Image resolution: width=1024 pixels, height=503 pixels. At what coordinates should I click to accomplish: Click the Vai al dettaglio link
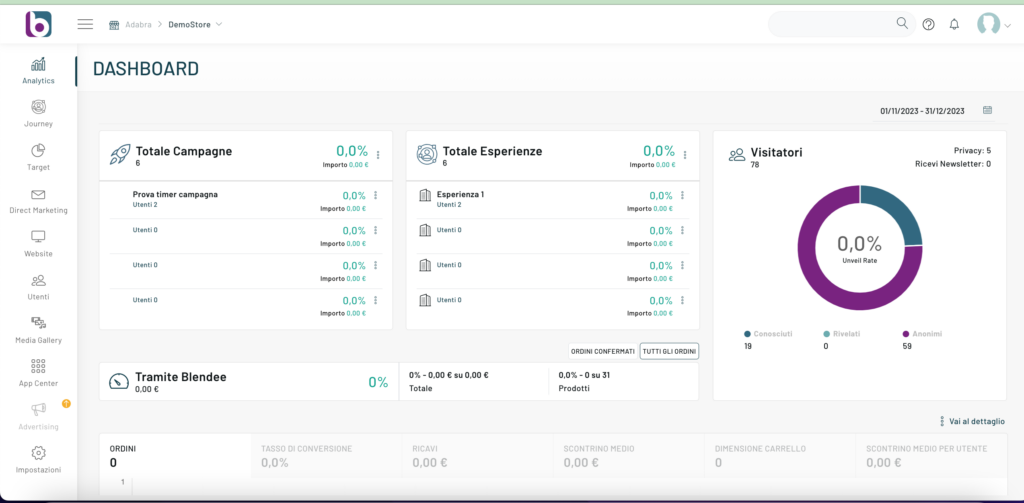point(971,421)
